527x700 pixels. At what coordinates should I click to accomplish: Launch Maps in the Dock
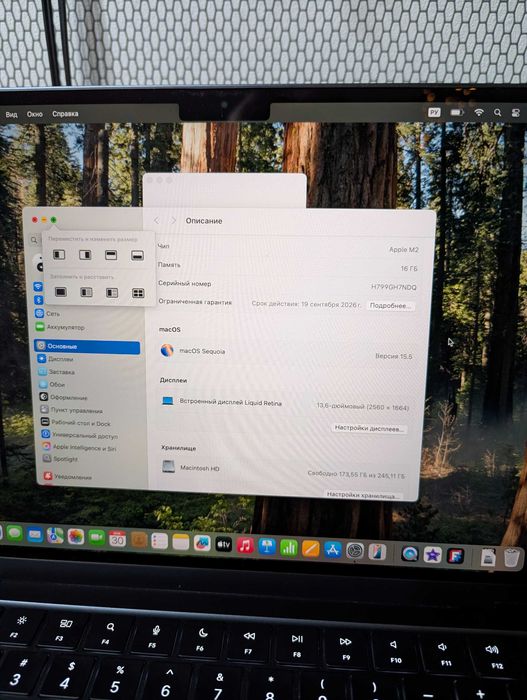pos(55,535)
